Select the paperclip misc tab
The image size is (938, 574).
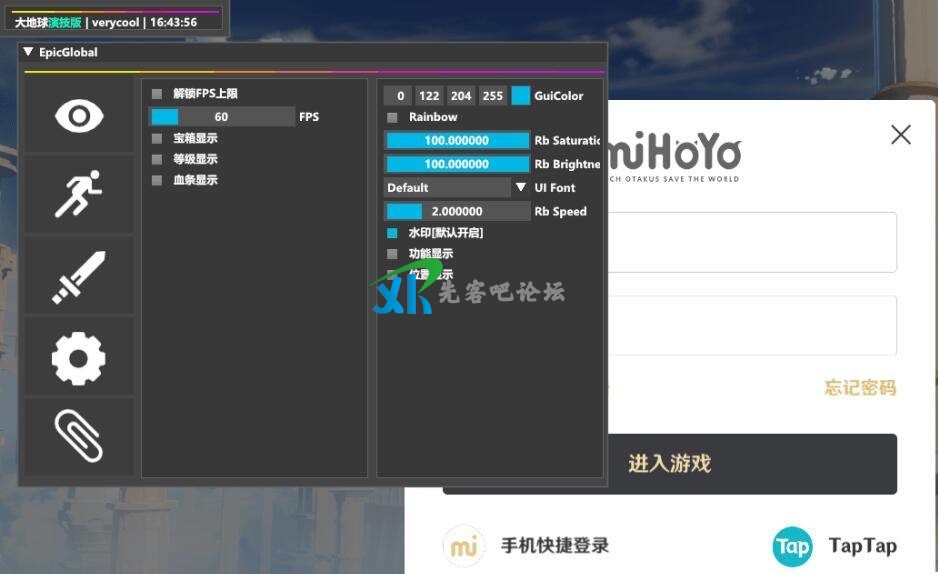pos(79,436)
